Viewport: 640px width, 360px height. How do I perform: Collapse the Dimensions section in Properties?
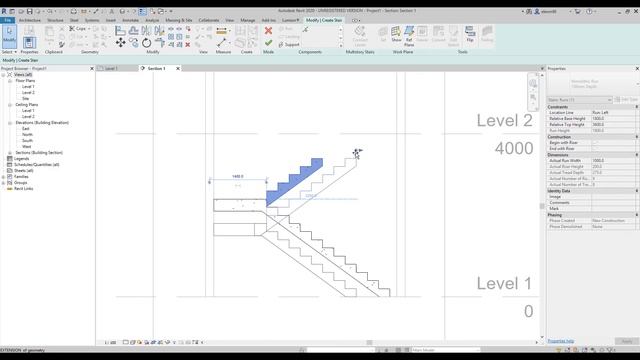tap(636, 155)
